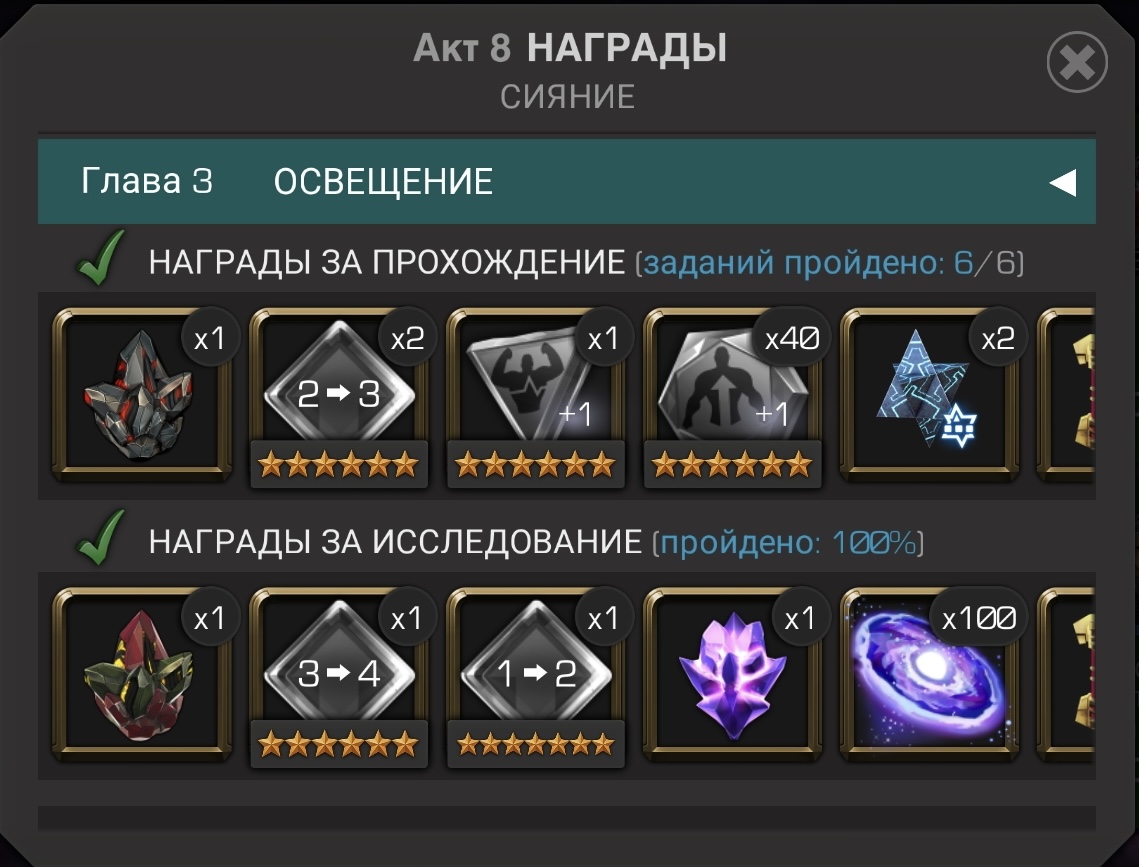Select the 2→3 rank-up gem reward
The height and width of the screenshot is (867, 1139).
click(339, 397)
